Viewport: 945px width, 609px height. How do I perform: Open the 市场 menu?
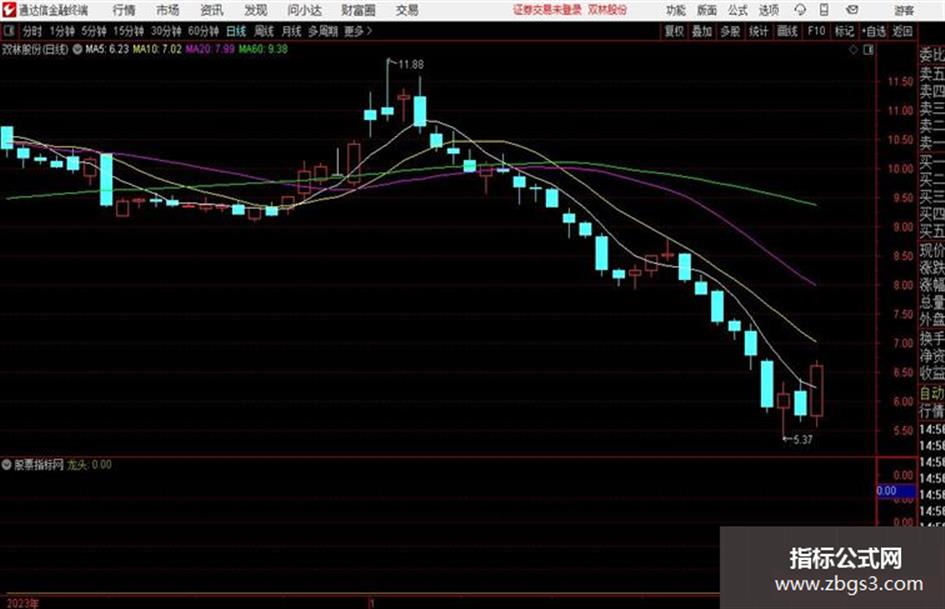click(x=168, y=10)
